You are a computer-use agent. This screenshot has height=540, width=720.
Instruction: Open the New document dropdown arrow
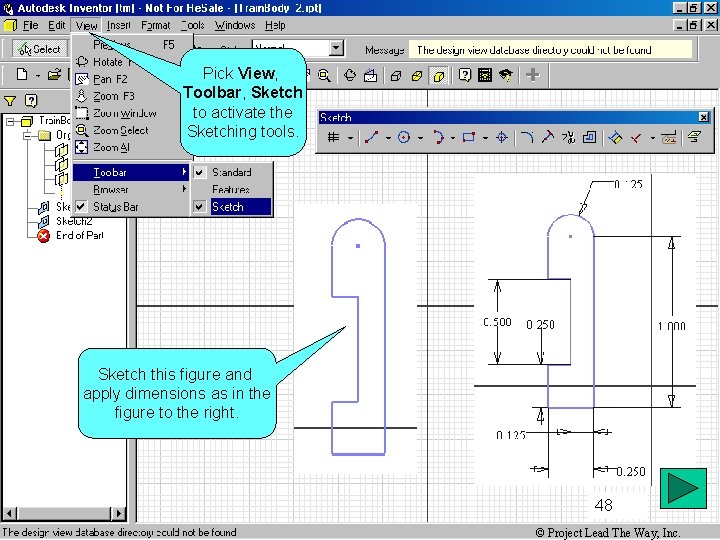(x=38, y=75)
